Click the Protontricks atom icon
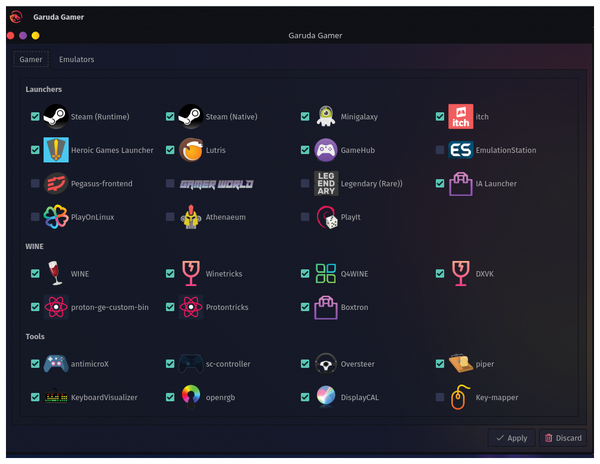 (x=191, y=307)
